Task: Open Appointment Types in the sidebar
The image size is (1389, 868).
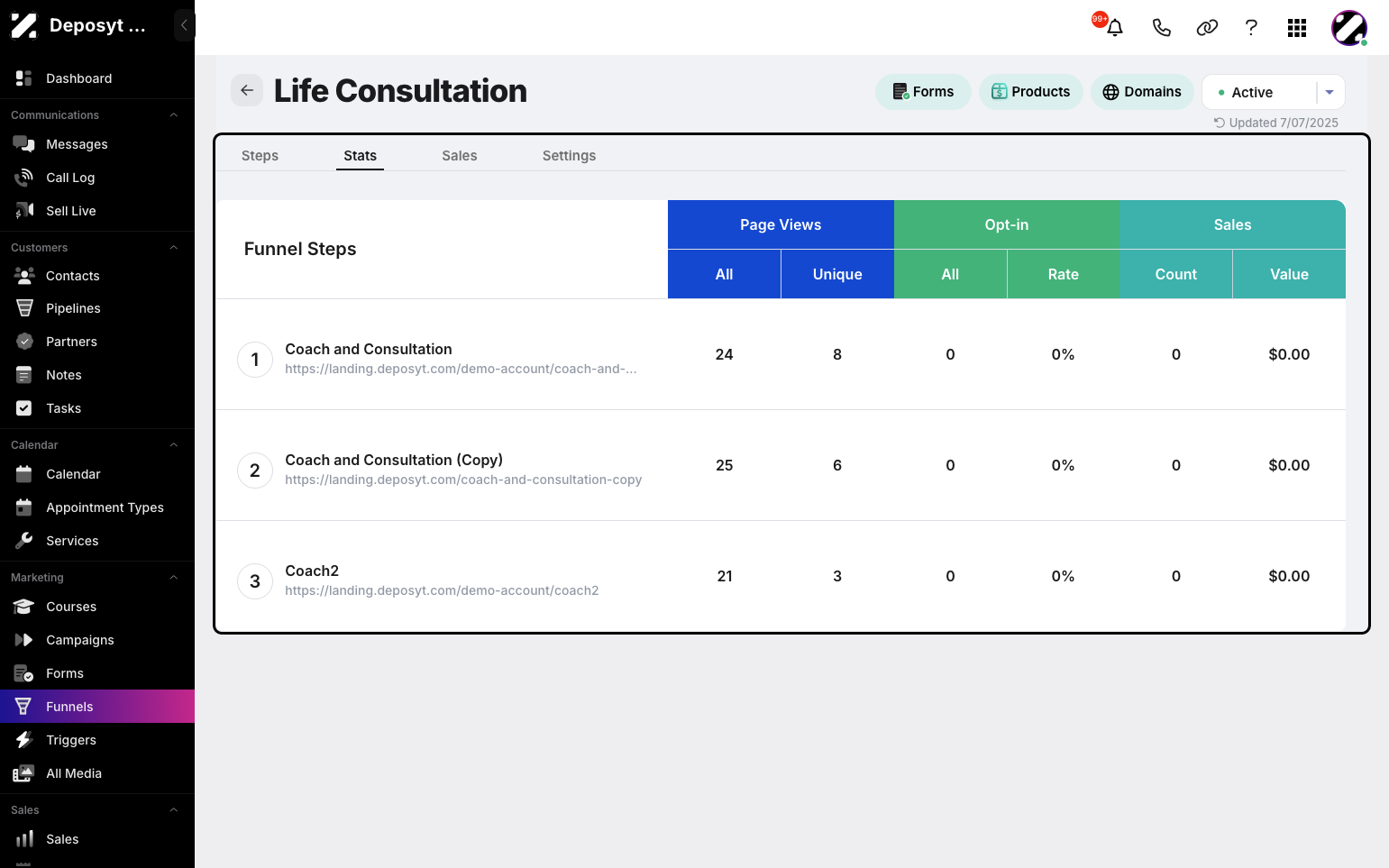Action: (x=97, y=507)
